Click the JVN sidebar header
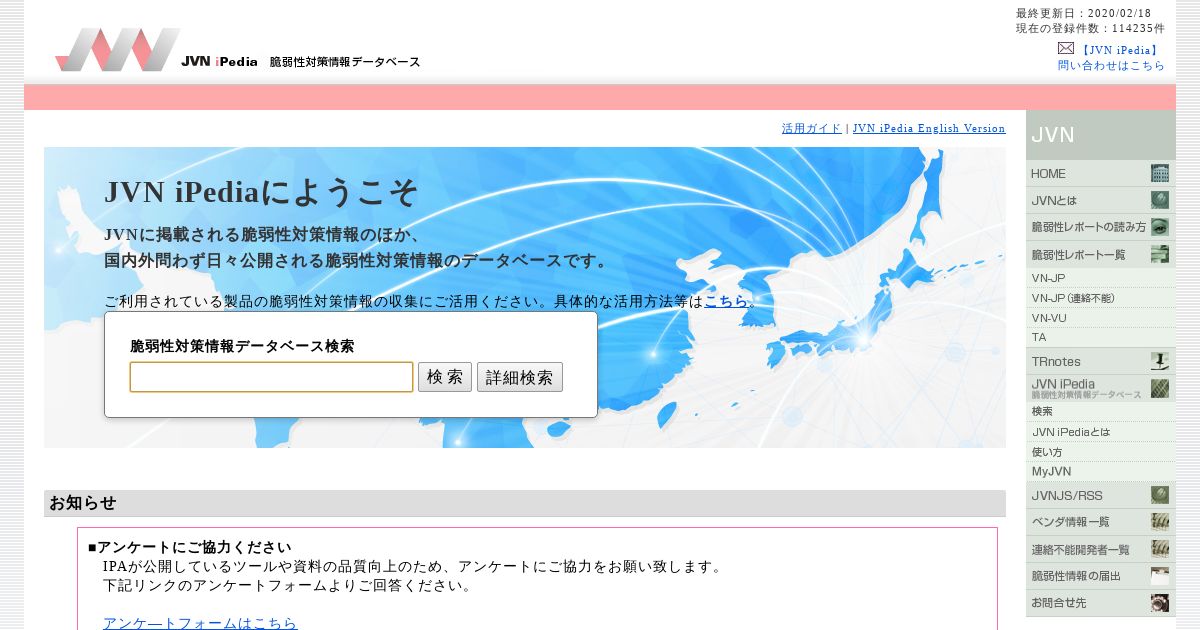The height and width of the screenshot is (630, 1200). pyautogui.click(x=1101, y=135)
